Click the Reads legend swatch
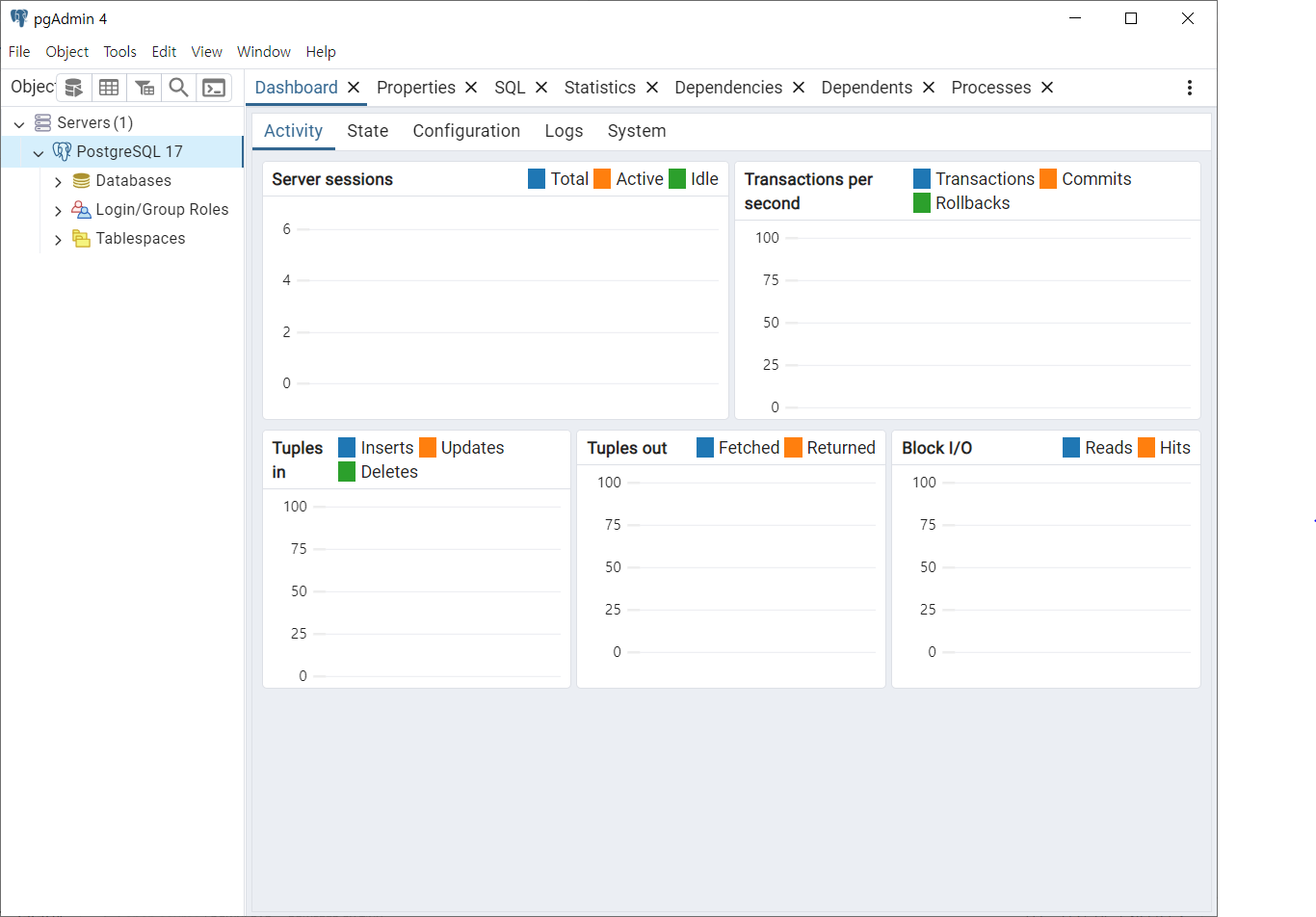 (x=1071, y=448)
